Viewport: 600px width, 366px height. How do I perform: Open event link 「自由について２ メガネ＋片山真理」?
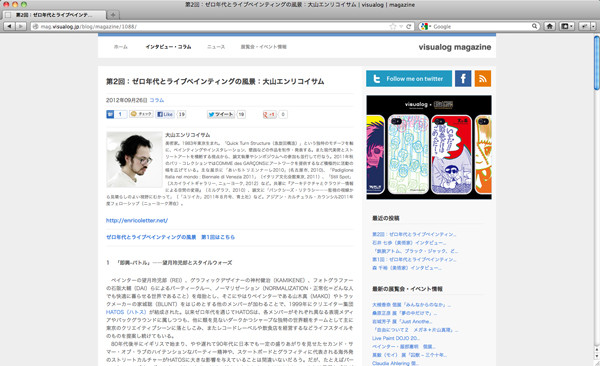[x=415, y=330]
